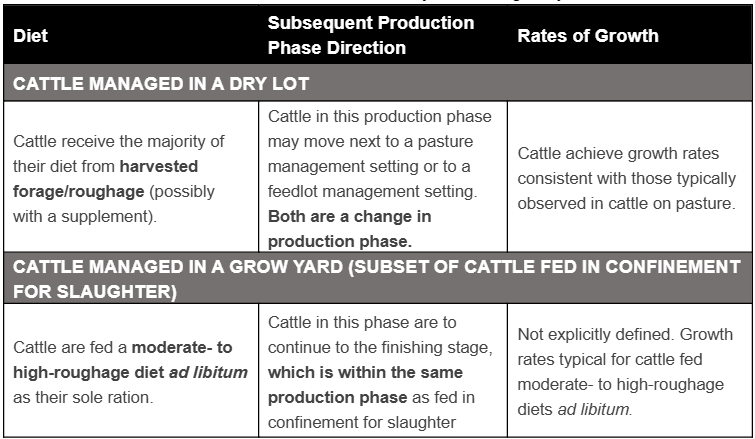Select the "Subsequent Production Phase Direction" header
The image size is (755, 439).
tap(370, 35)
